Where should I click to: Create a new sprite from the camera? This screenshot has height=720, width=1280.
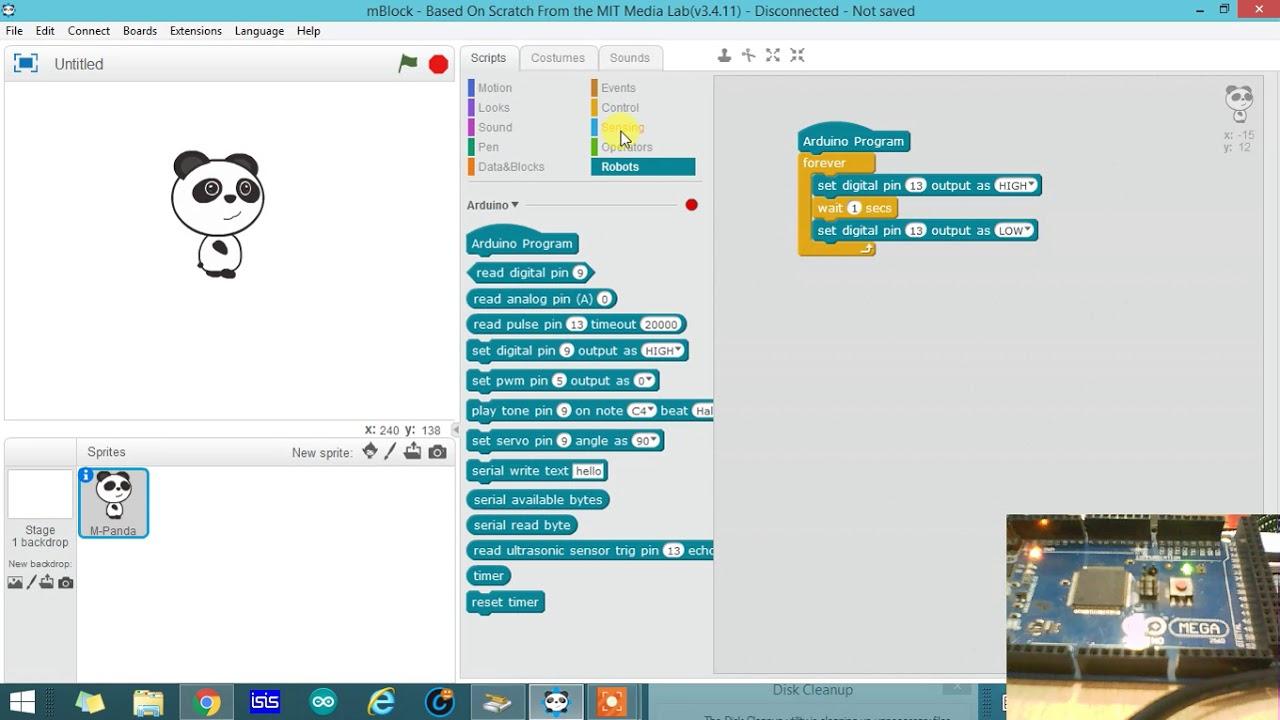point(437,452)
